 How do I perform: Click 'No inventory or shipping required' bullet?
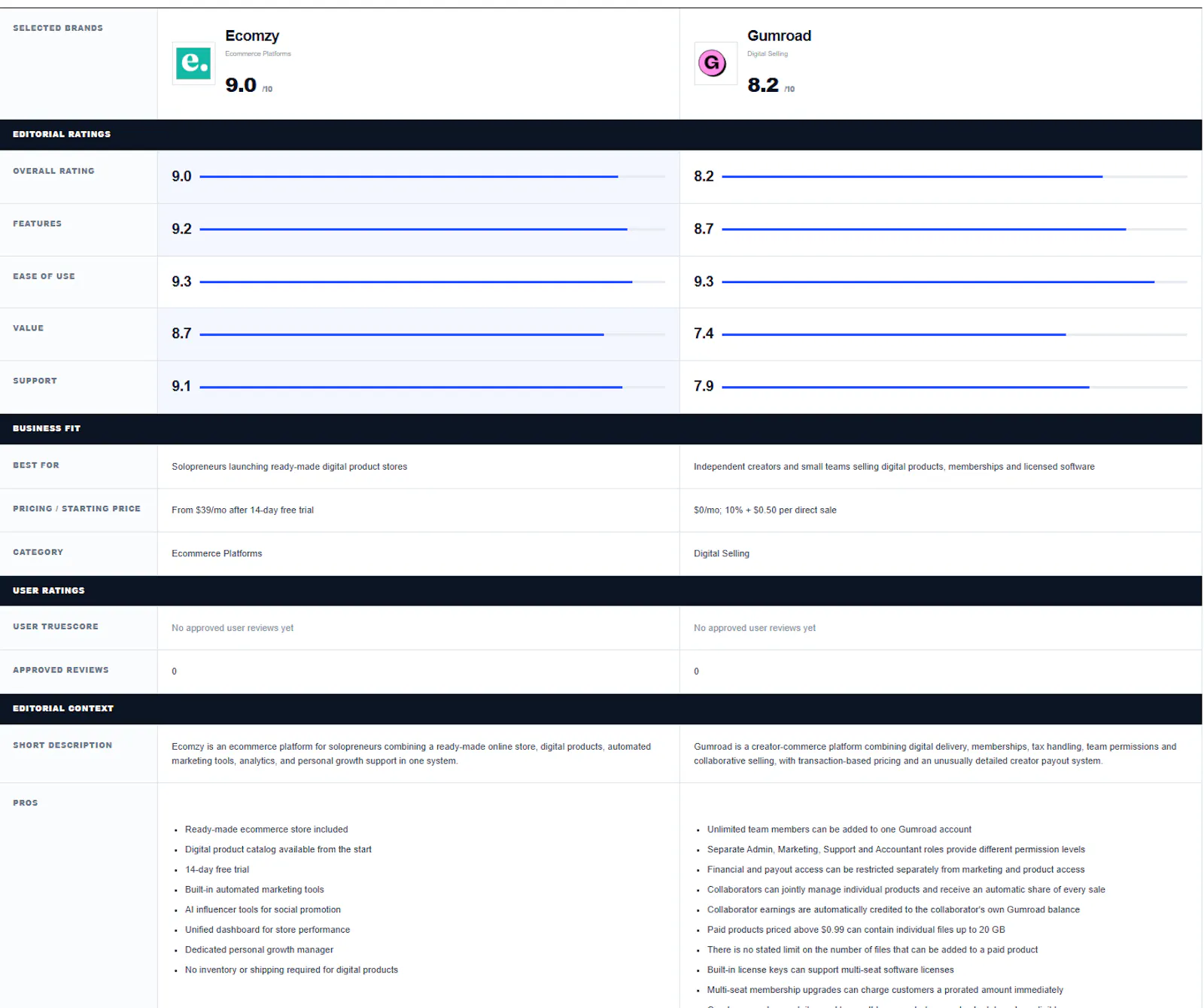pos(291,970)
